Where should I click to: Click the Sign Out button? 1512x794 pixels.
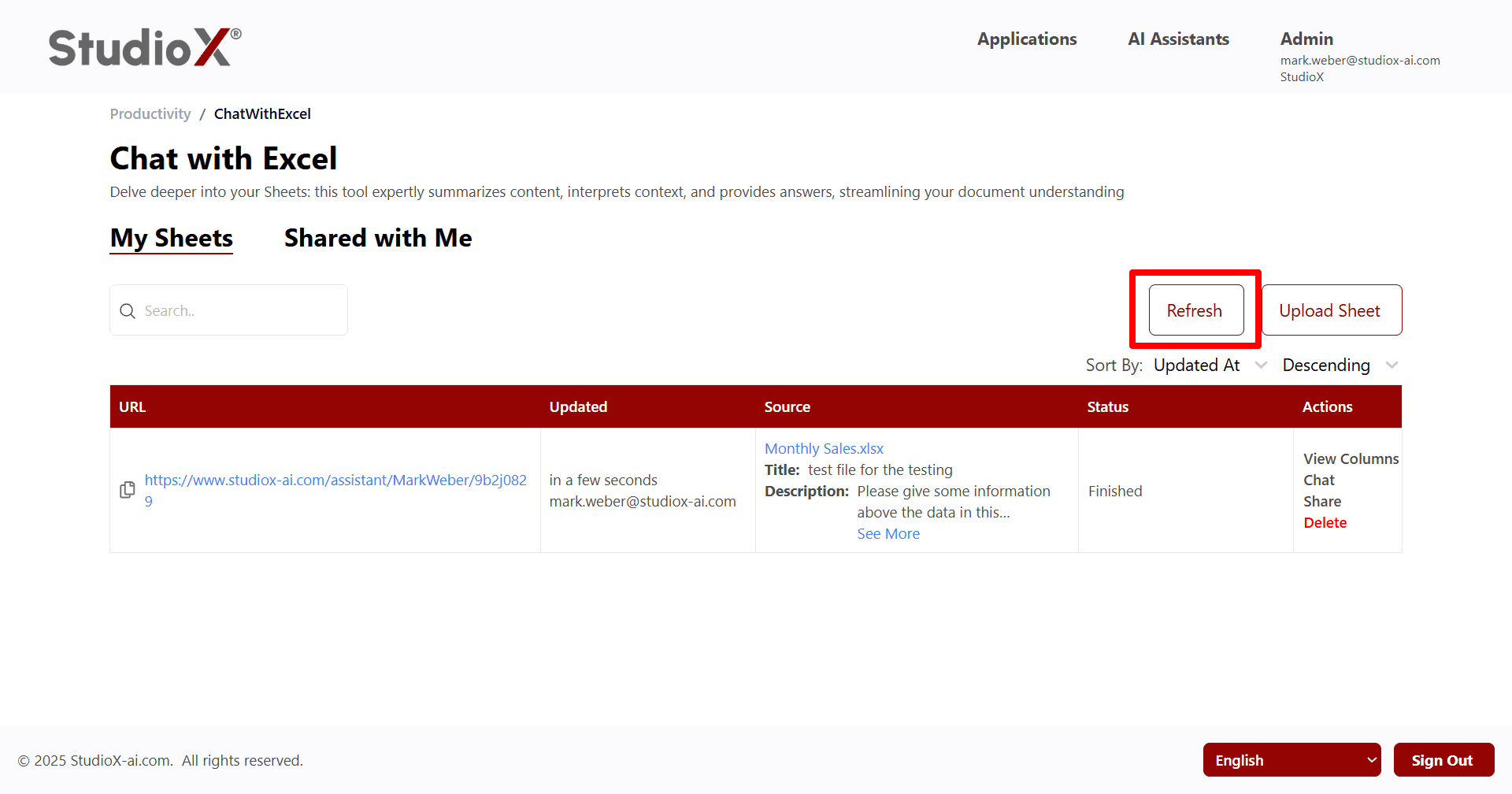coord(1443,760)
